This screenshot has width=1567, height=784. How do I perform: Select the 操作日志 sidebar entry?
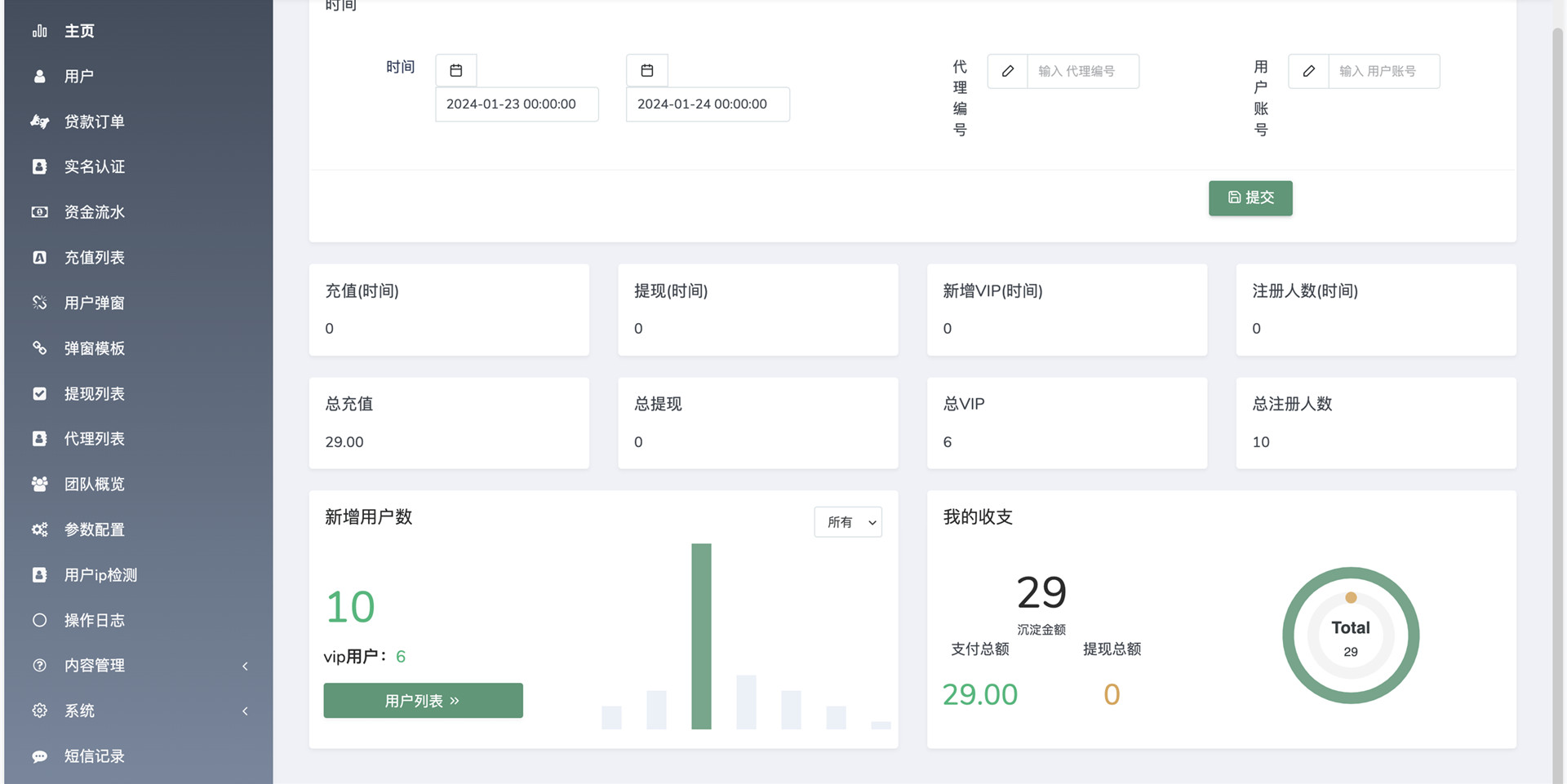(x=139, y=620)
